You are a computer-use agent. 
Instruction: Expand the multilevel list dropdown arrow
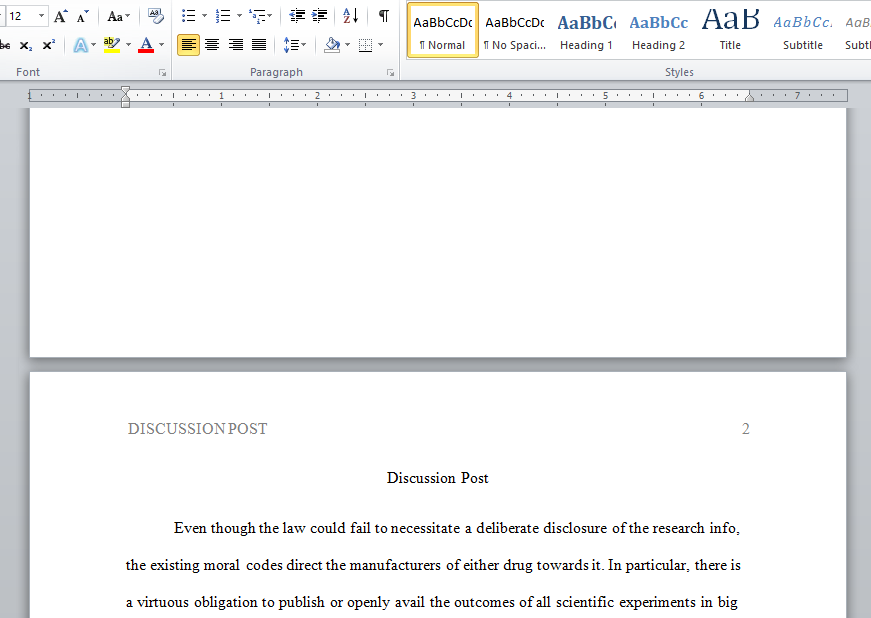point(270,16)
